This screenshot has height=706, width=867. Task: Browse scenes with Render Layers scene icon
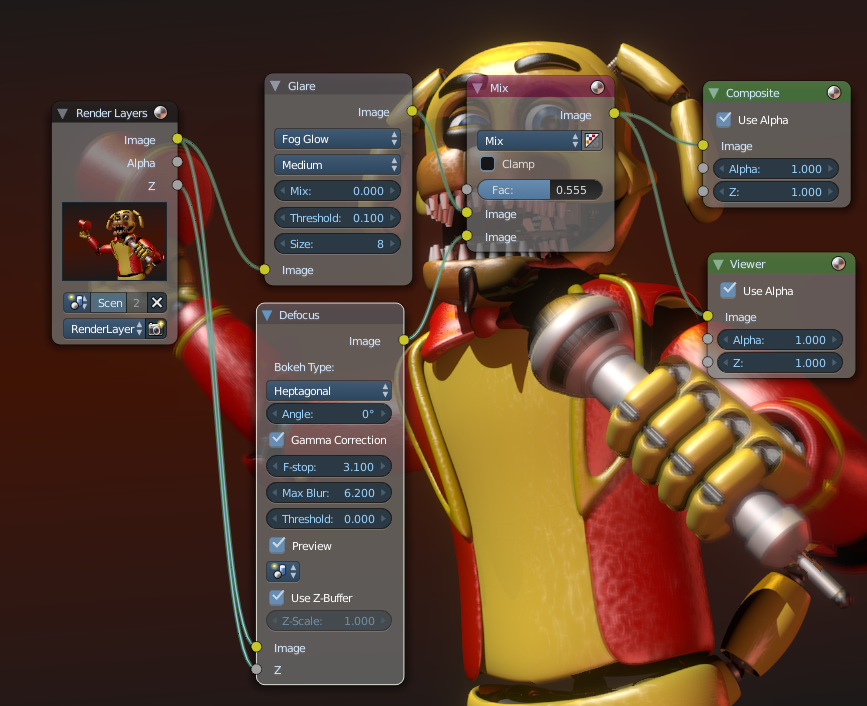[77, 302]
